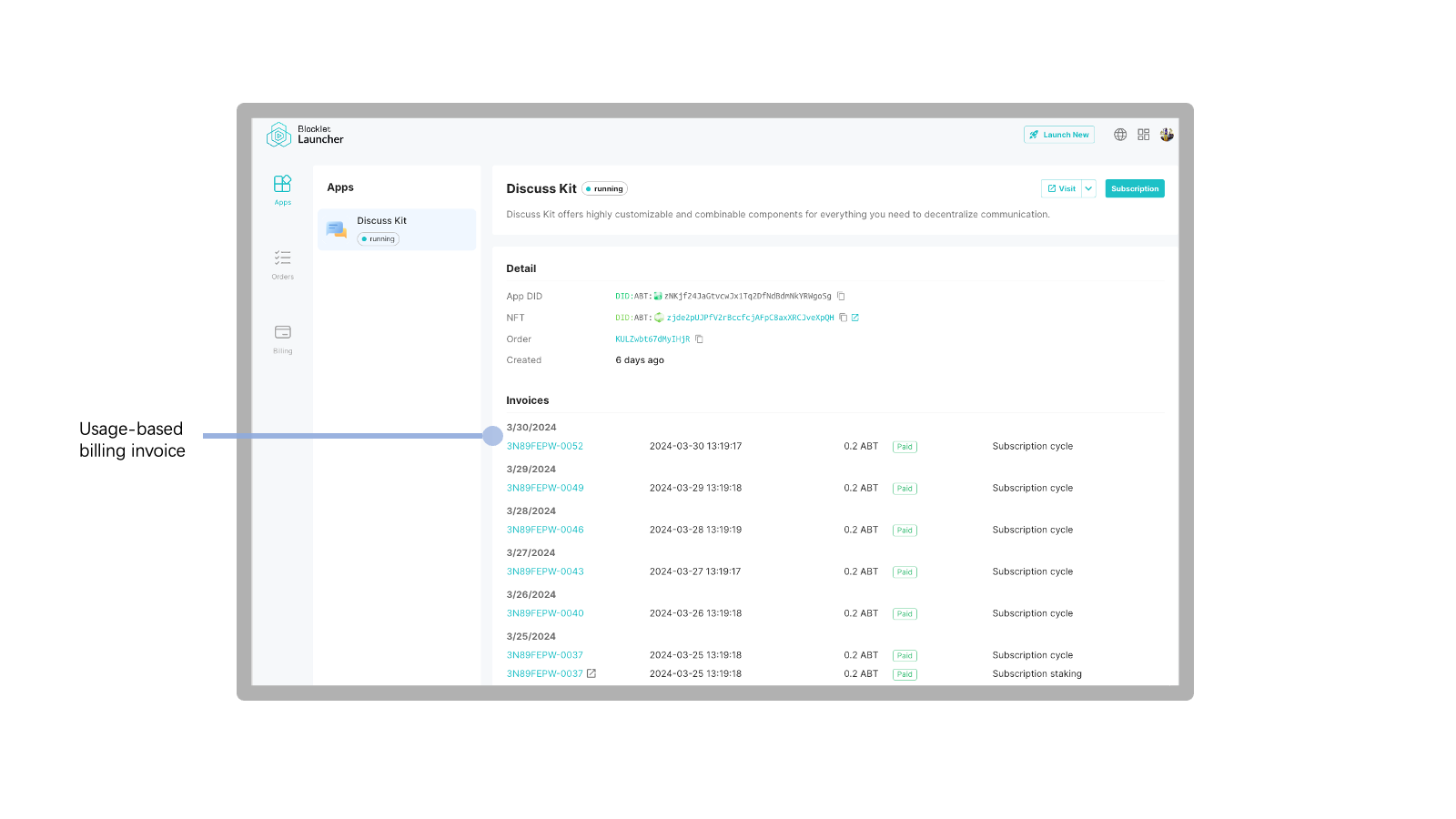Viewport: 1456px width, 819px height.
Task: Copy the NFT address
Action: [x=843, y=318]
